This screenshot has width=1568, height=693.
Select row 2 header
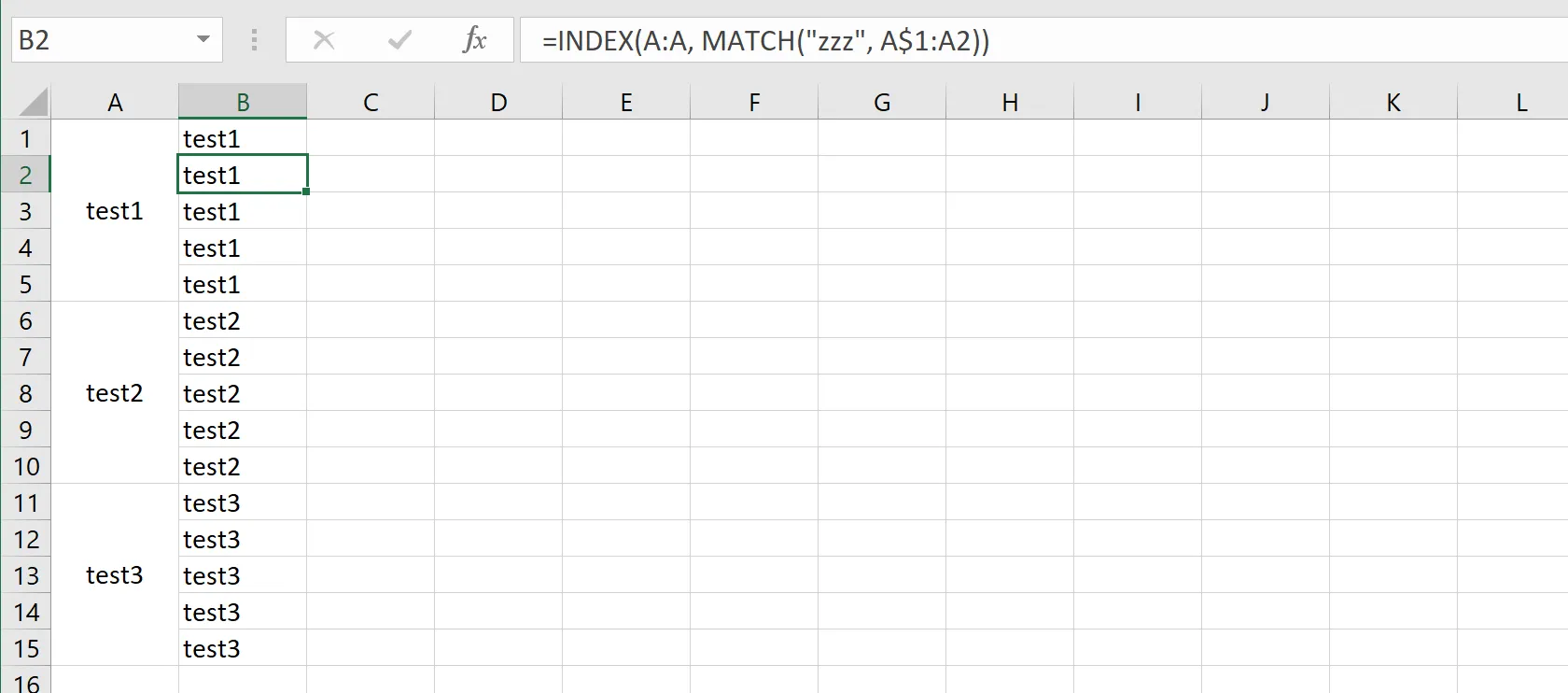tap(25, 175)
